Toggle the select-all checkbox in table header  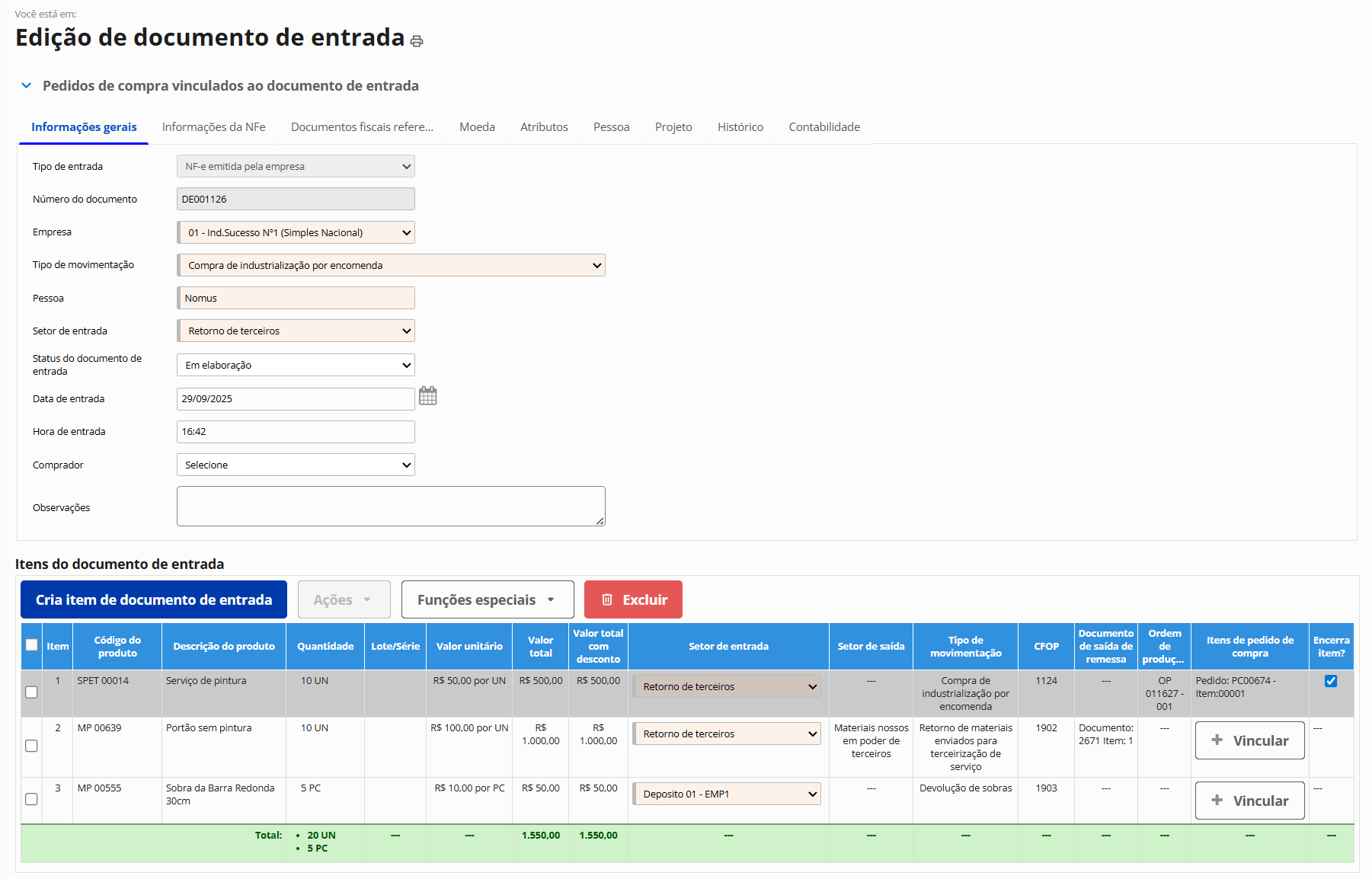tap(31, 645)
